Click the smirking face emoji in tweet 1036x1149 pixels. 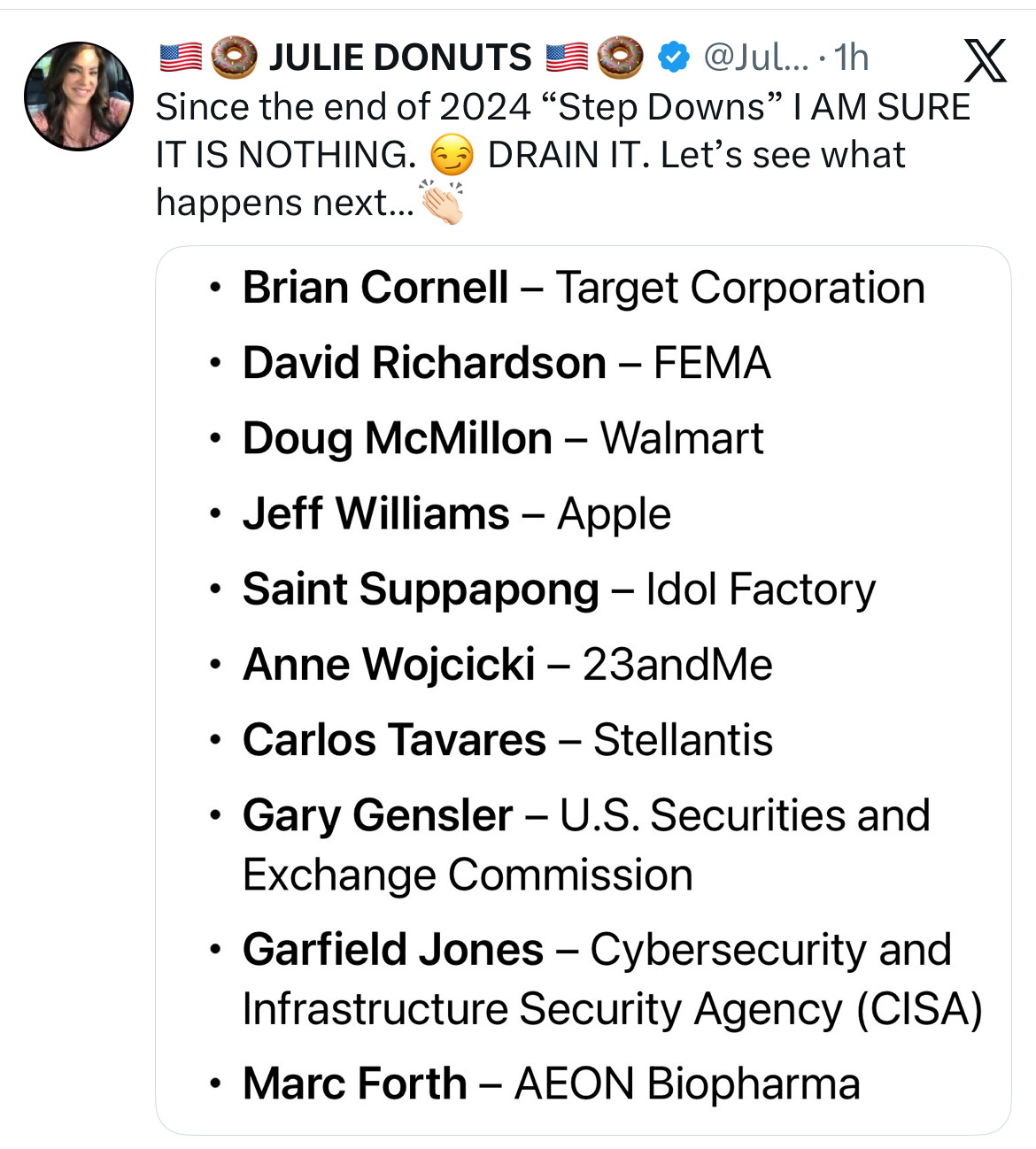pos(452,157)
